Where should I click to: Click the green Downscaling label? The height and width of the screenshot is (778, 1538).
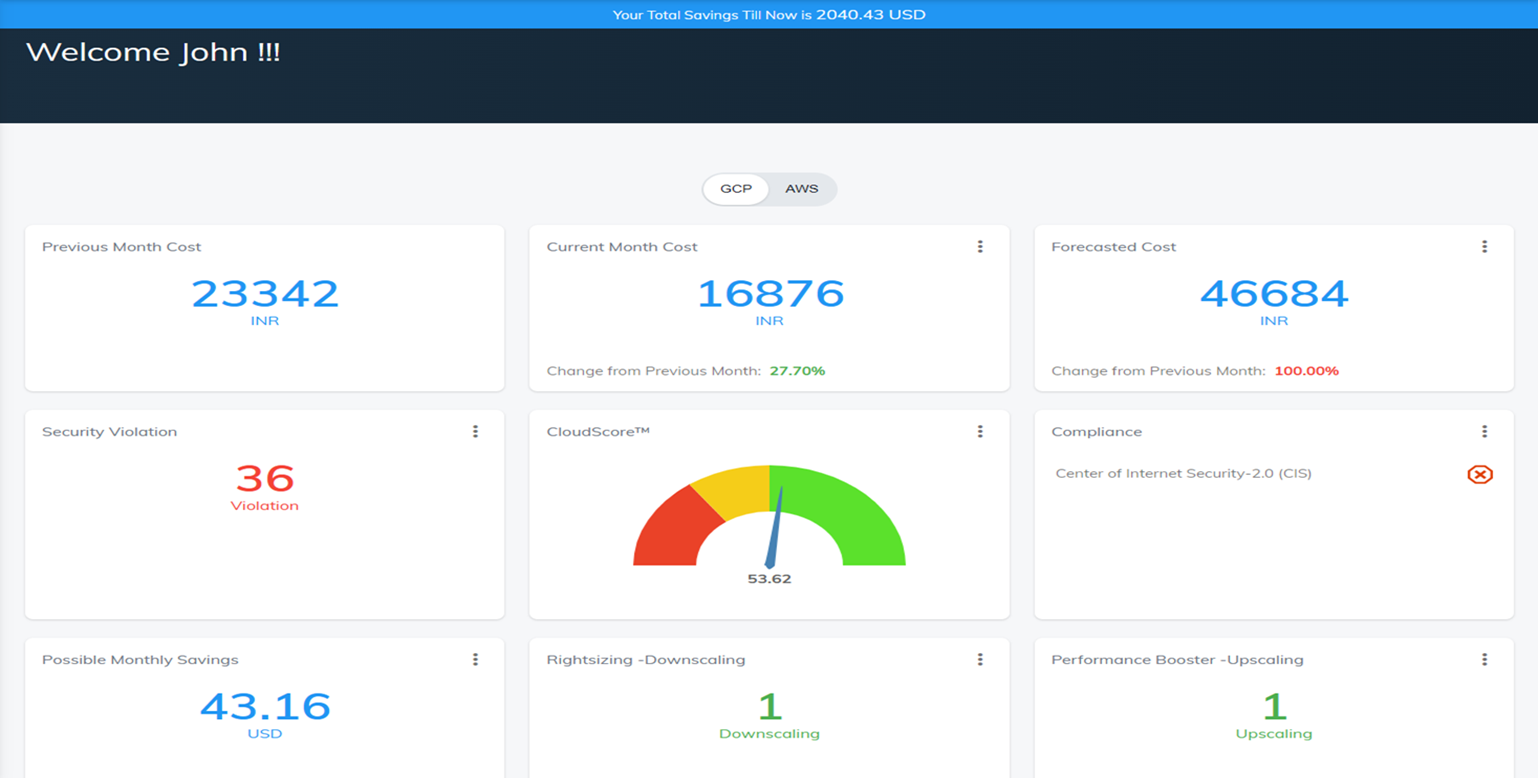pyautogui.click(x=769, y=734)
